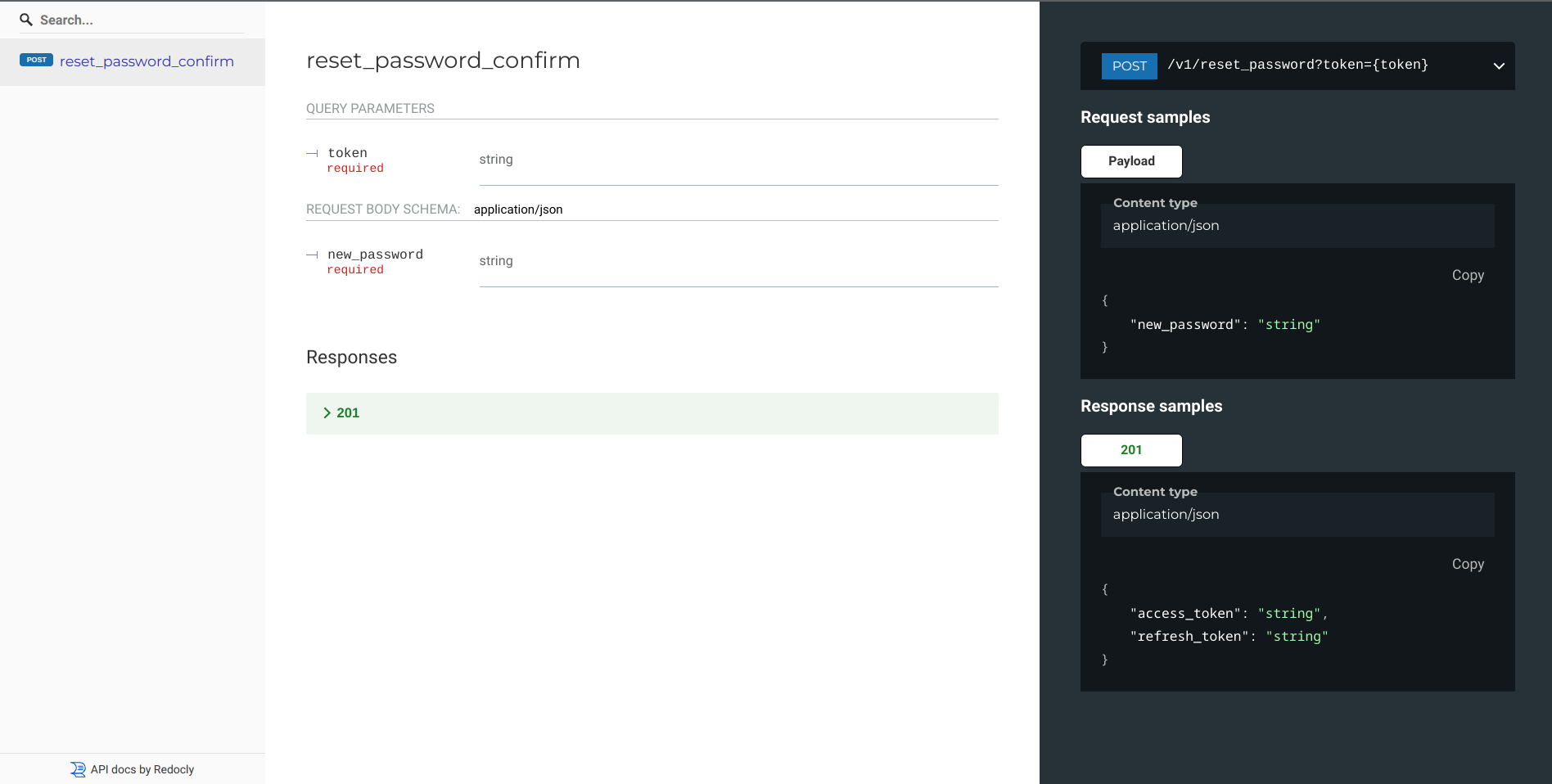Viewport: 1552px width, 784px height.
Task: Collapse the endpoint path panel with its chevron
Action: point(1499,65)
